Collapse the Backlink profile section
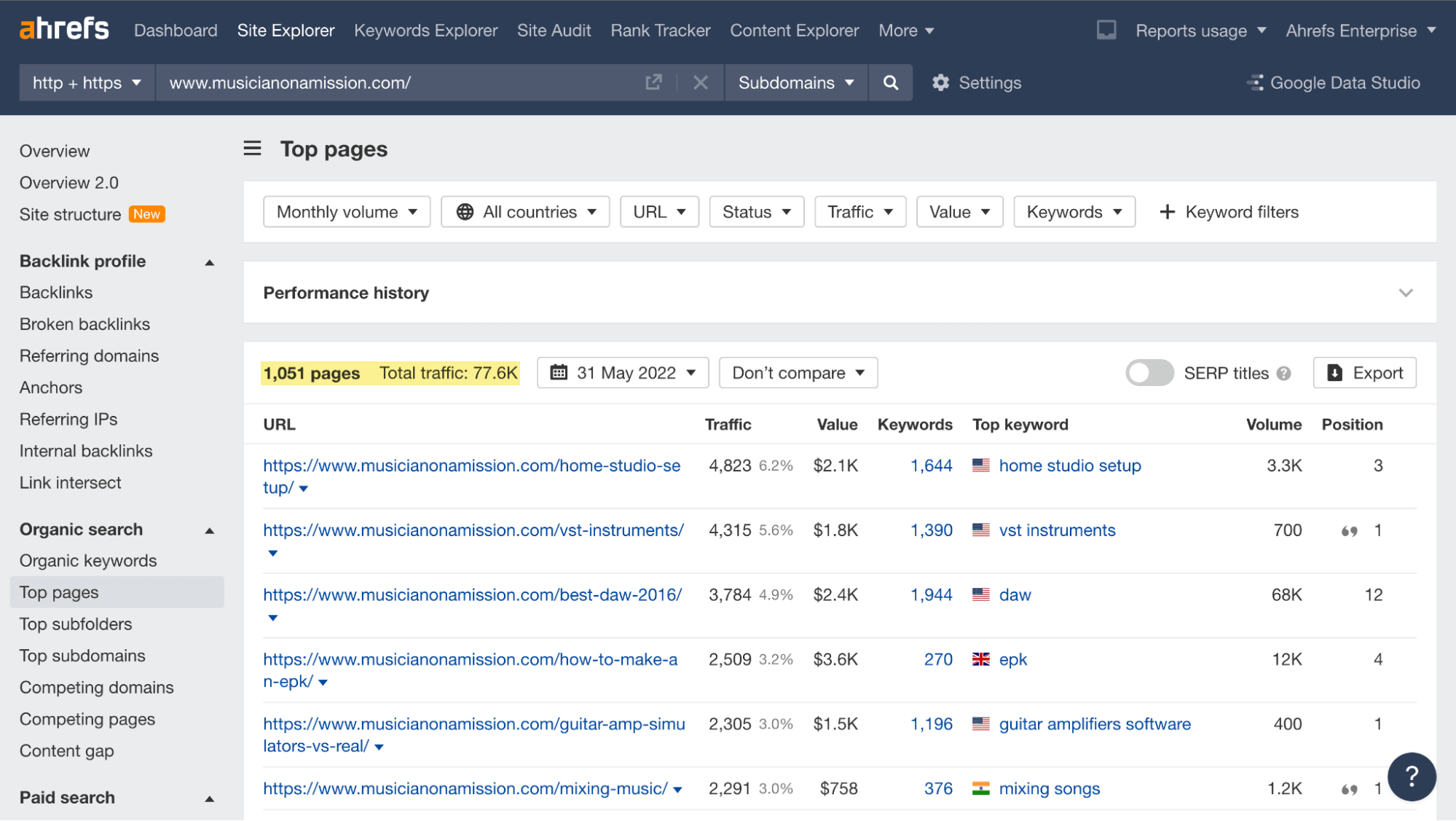Viewport: 1456px width, 821px height. 210,262
